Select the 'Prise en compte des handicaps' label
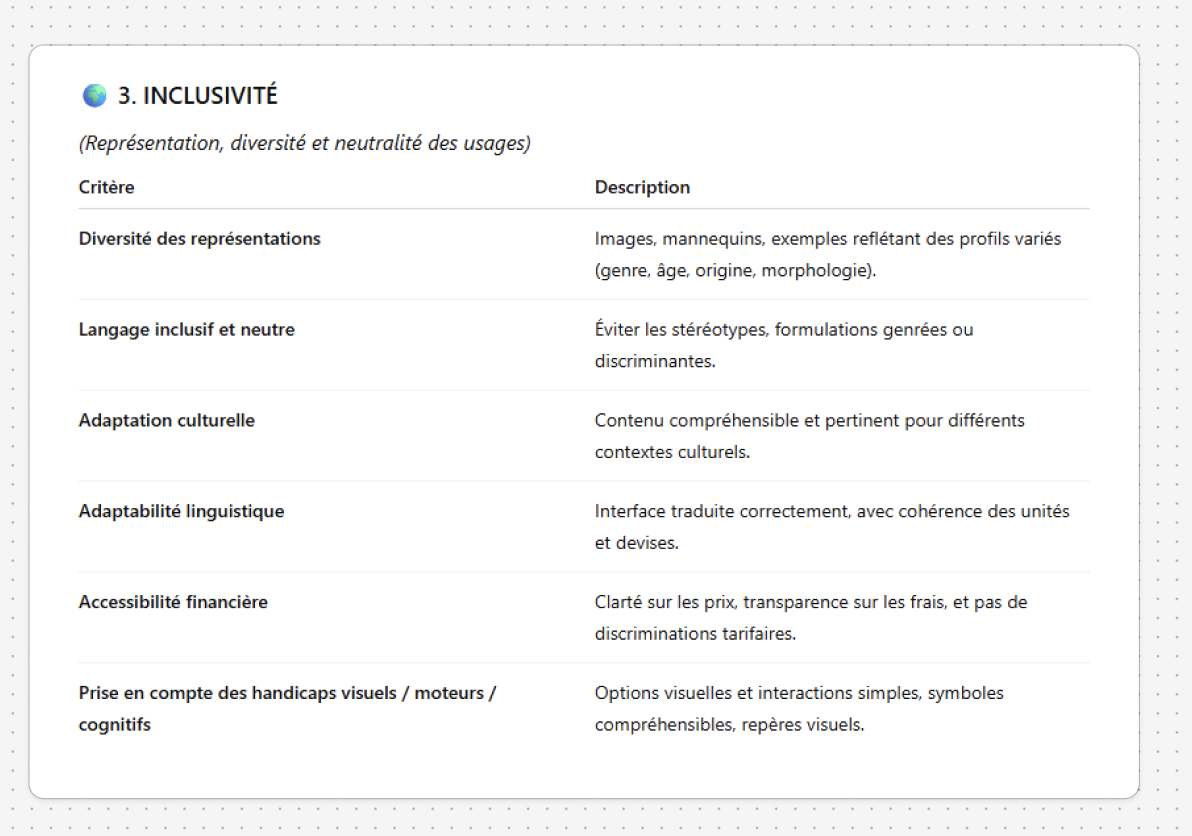 click(x=287, y=692)
